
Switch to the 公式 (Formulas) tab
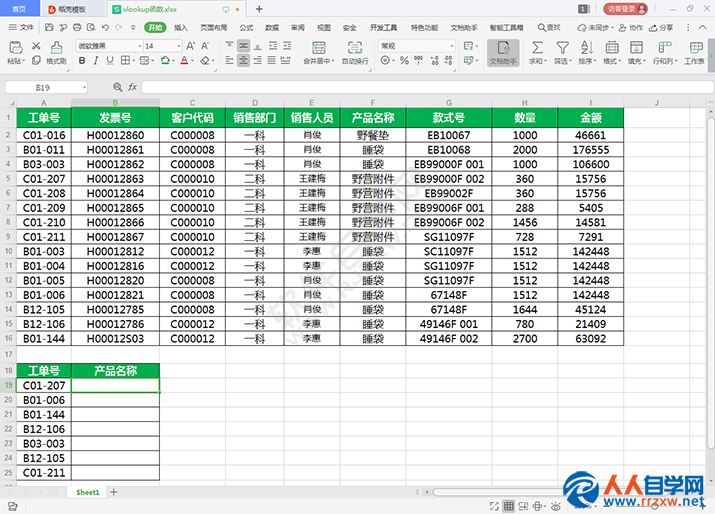246,27
